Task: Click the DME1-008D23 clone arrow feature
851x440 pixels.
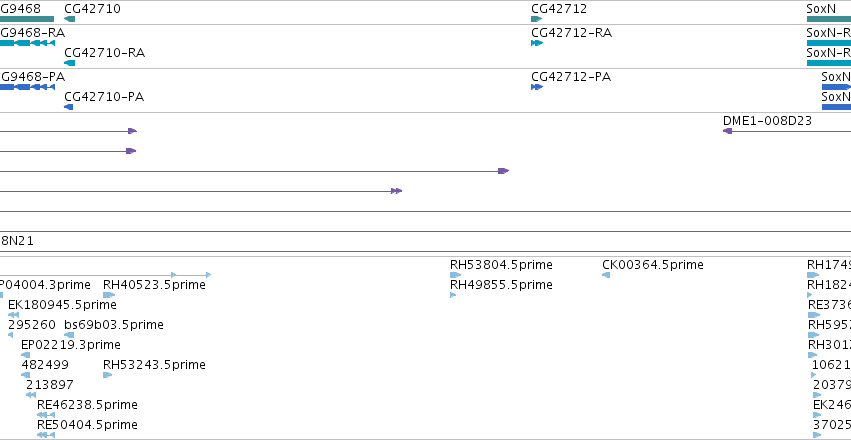Action: point(787,131)
